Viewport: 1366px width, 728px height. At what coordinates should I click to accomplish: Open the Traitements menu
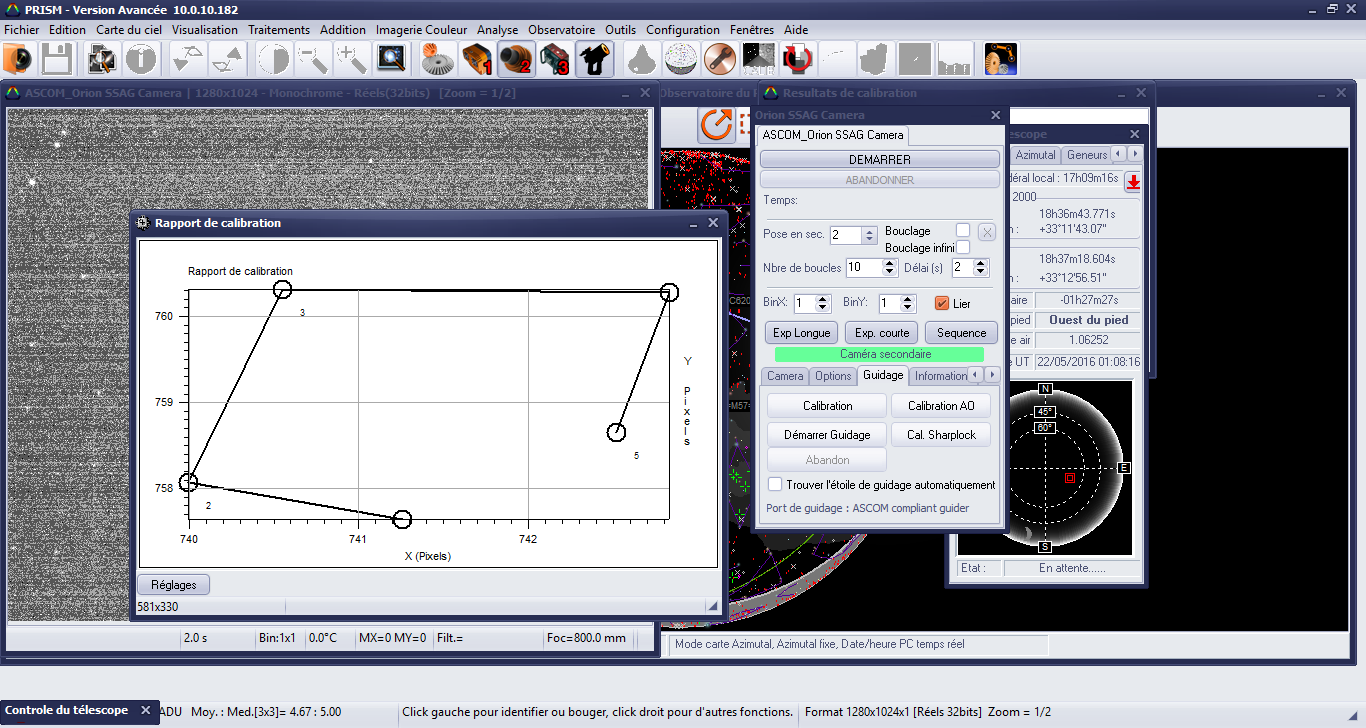pyautogui.click(x=279, y=30)
